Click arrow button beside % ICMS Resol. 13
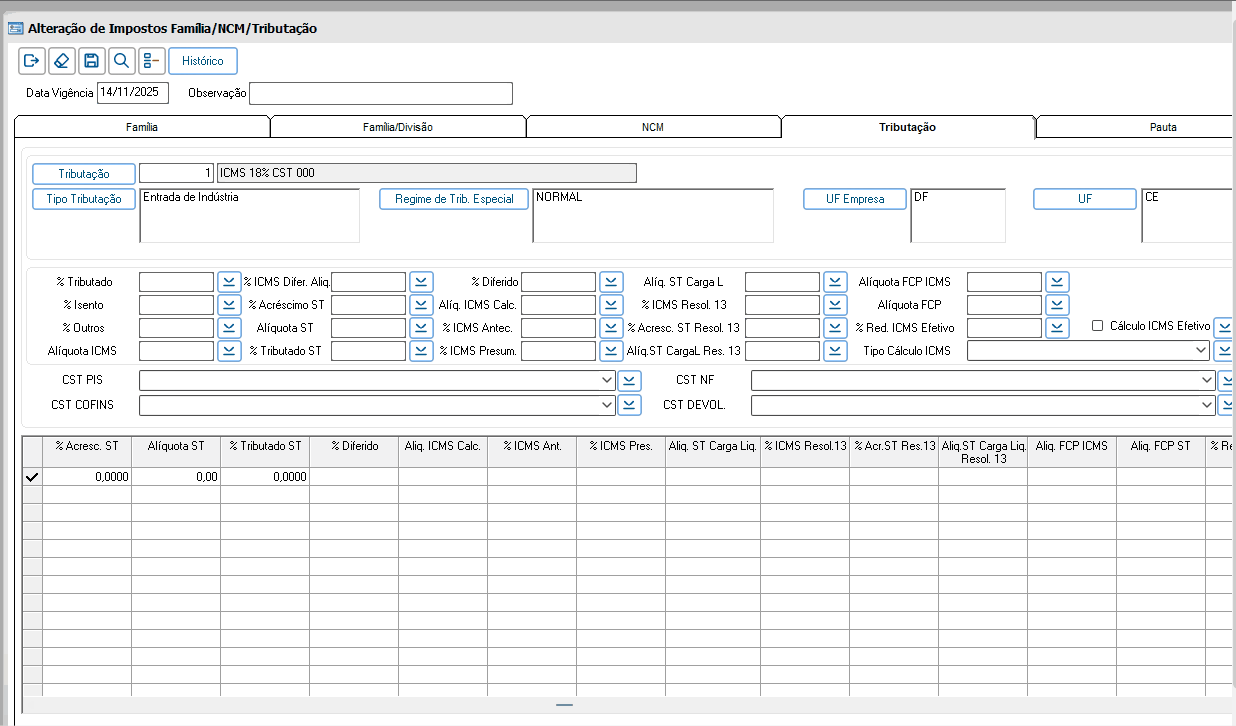 click(835, 305)
